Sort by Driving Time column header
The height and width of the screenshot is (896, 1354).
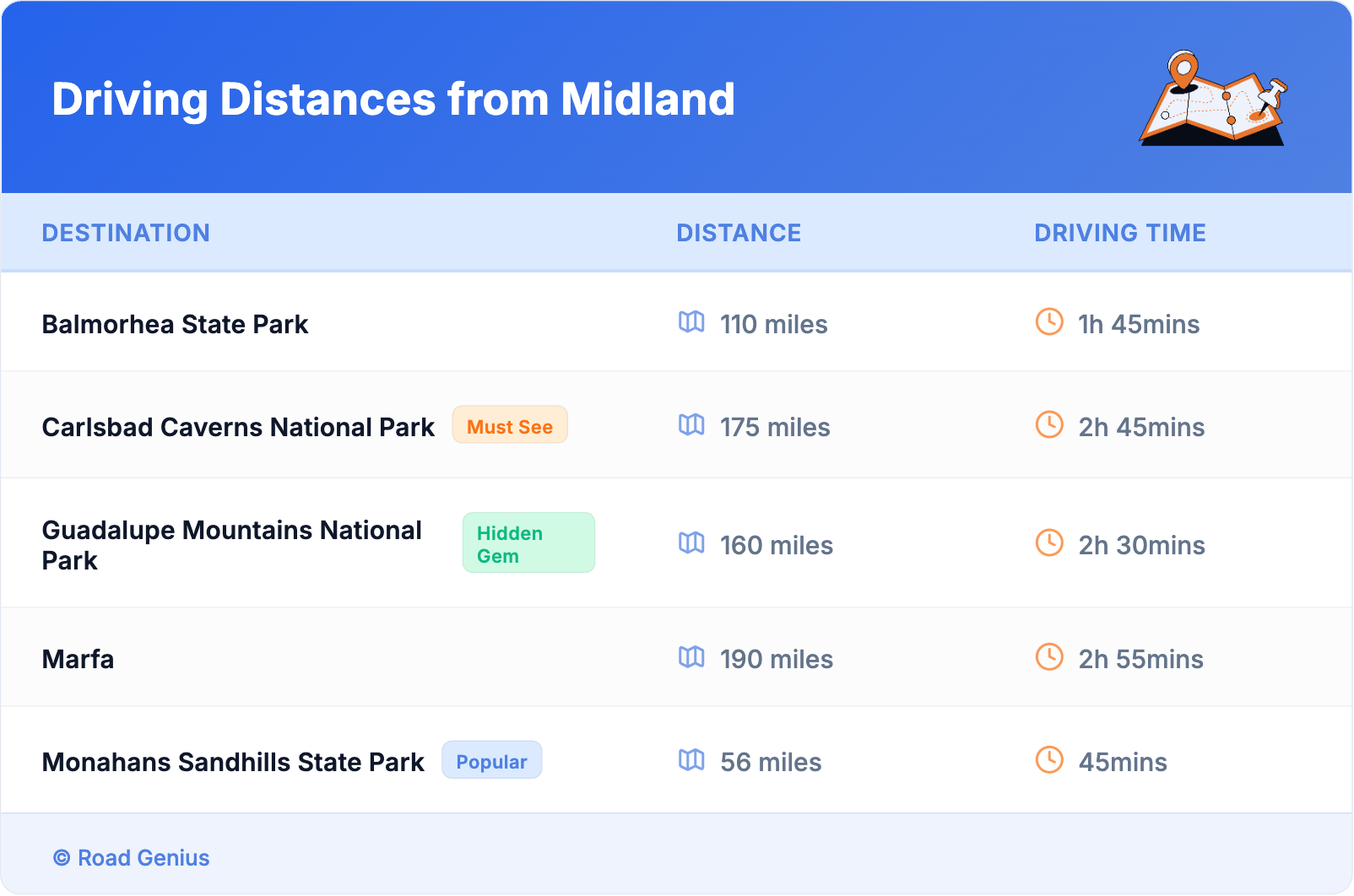click(x=1119, y=233)
